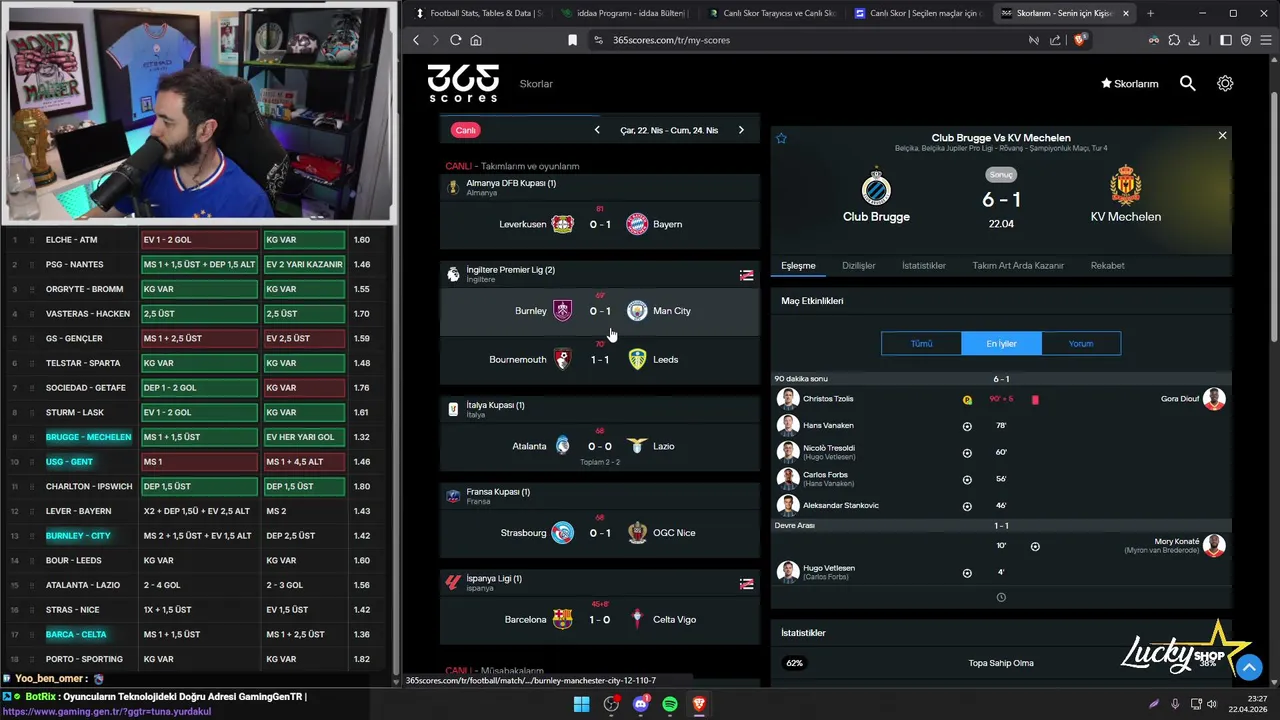
Task: Open the Brave Shields lion icon
Action: (1080, 40)
